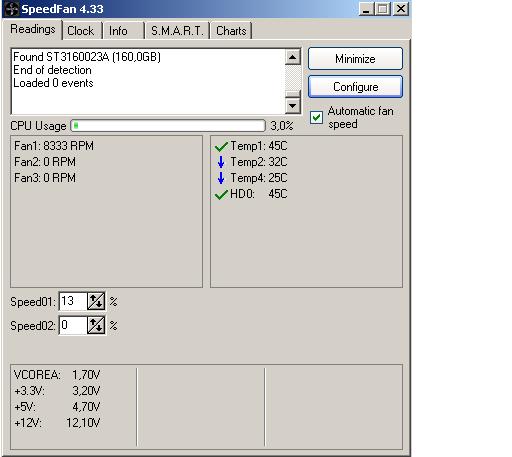
Task: Click the Minimize button in the panel
Action: [355, 59]
